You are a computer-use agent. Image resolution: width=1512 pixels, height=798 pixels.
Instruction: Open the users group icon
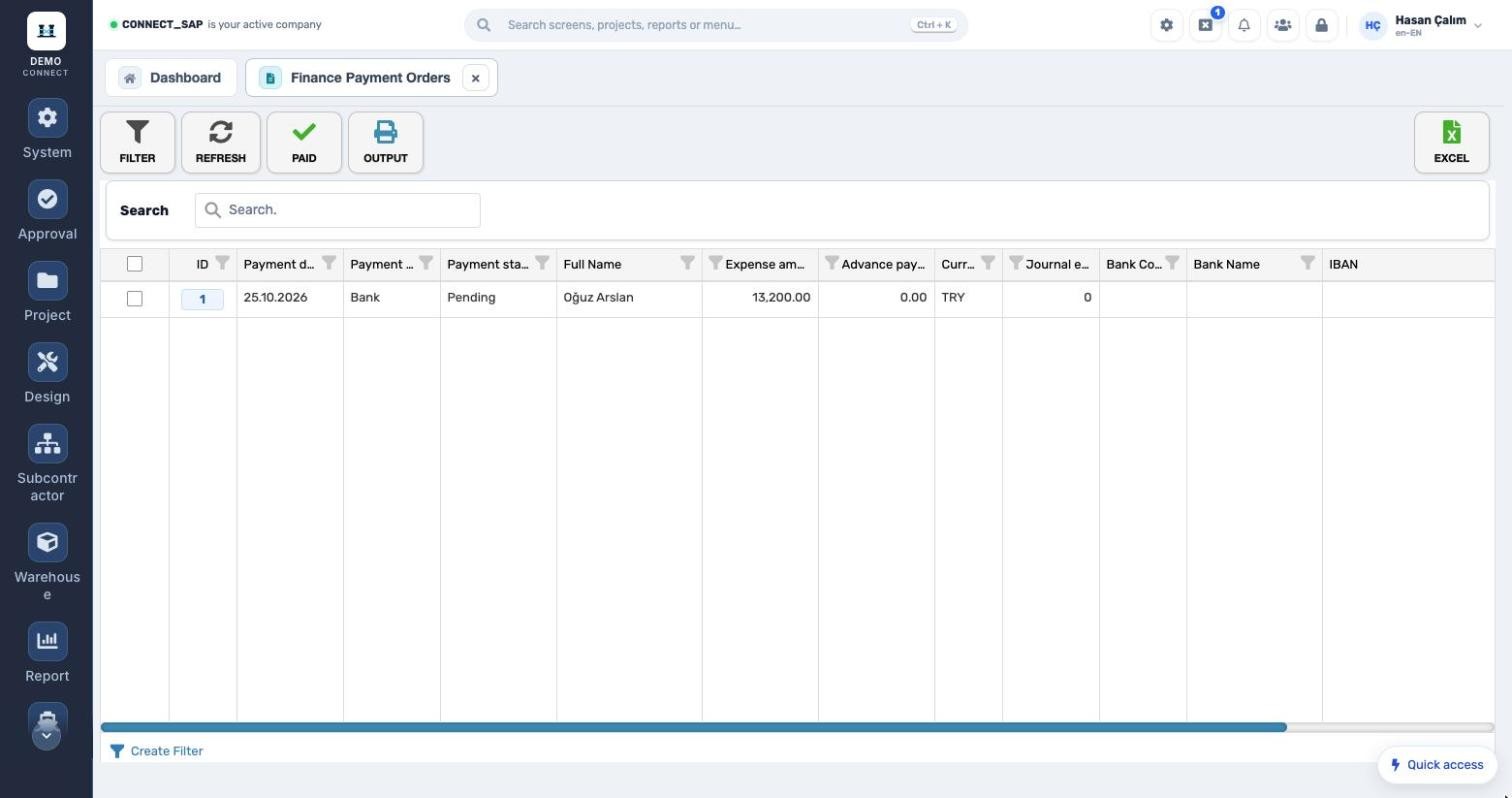(1283, 25)
